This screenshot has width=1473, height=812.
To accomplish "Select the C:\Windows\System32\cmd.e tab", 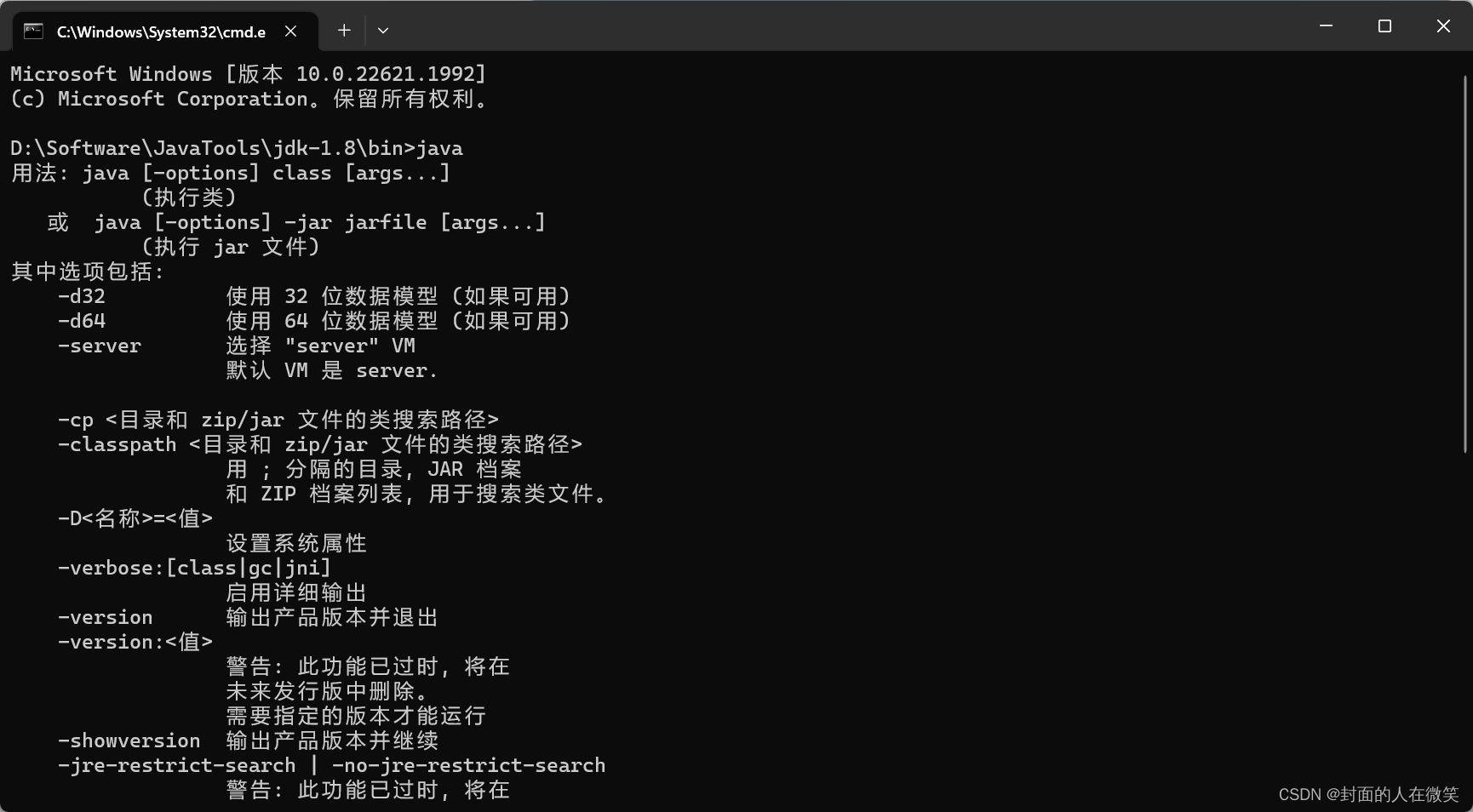I will [162, 31].
